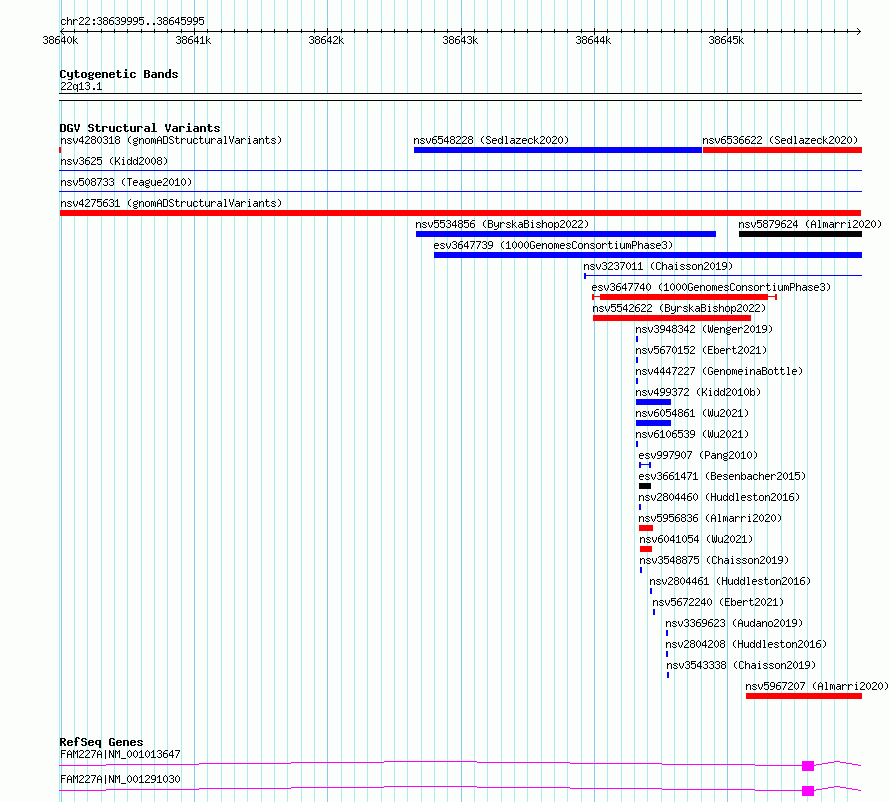Select the nsv5542622 (ByrskaBishop2022) label

(x=679, y=308)
